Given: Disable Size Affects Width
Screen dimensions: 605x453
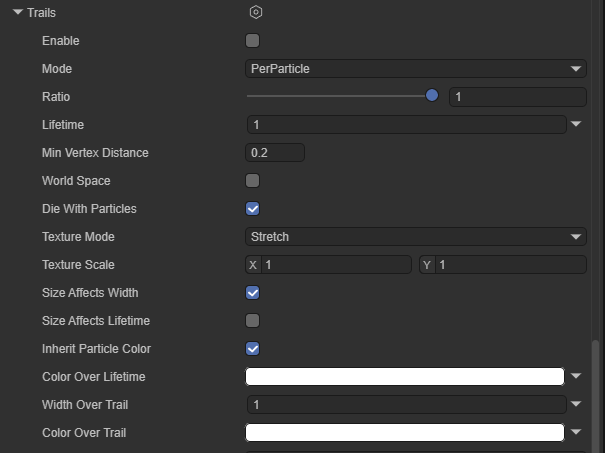Looking at the screenshot, I should click(x=252, y=293).
